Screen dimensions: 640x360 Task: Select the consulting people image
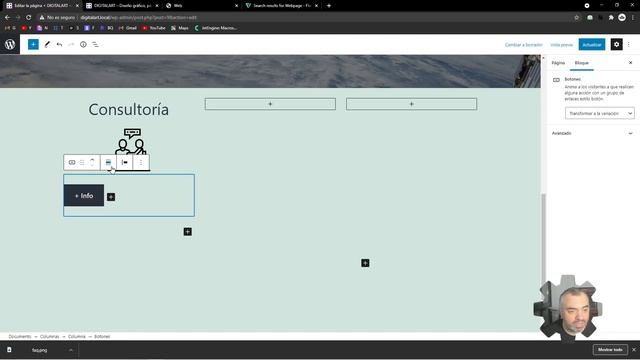[x=131, y=141]
